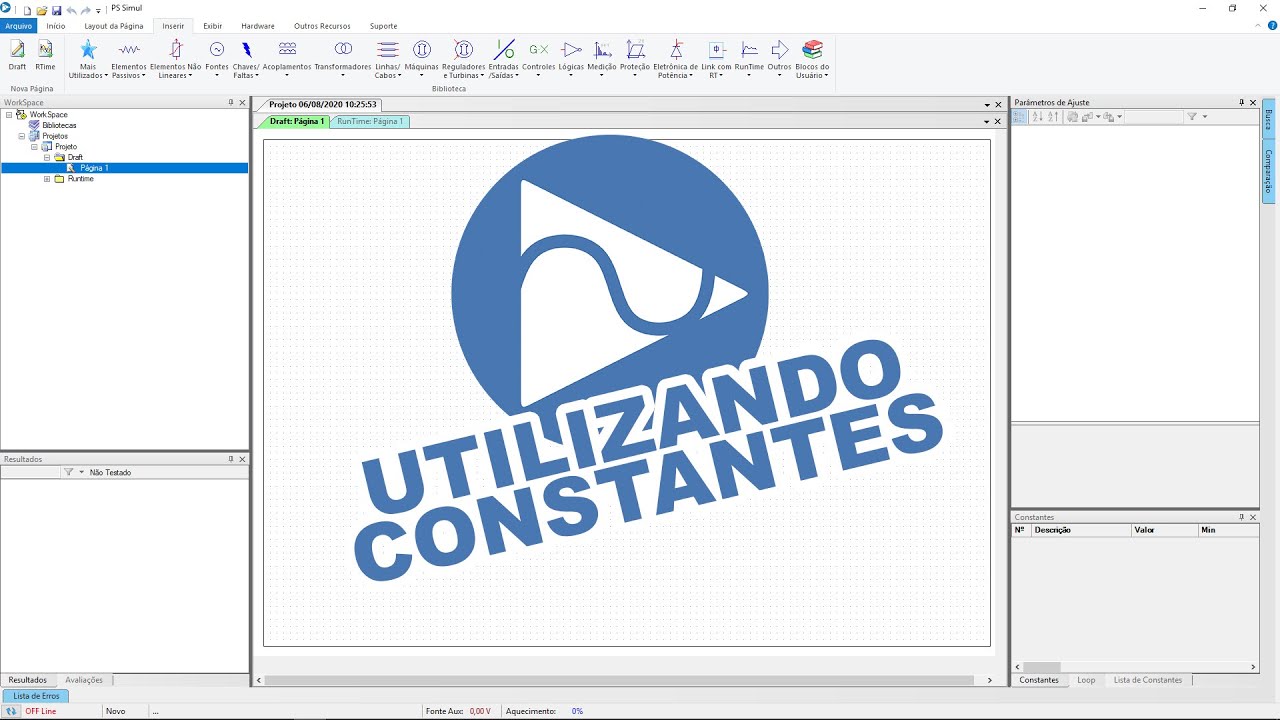The width and height of the screenshot is (1280, 720).
Task: Toggle the OFF Line connection status icon
Action: click(x=12, y=711)
